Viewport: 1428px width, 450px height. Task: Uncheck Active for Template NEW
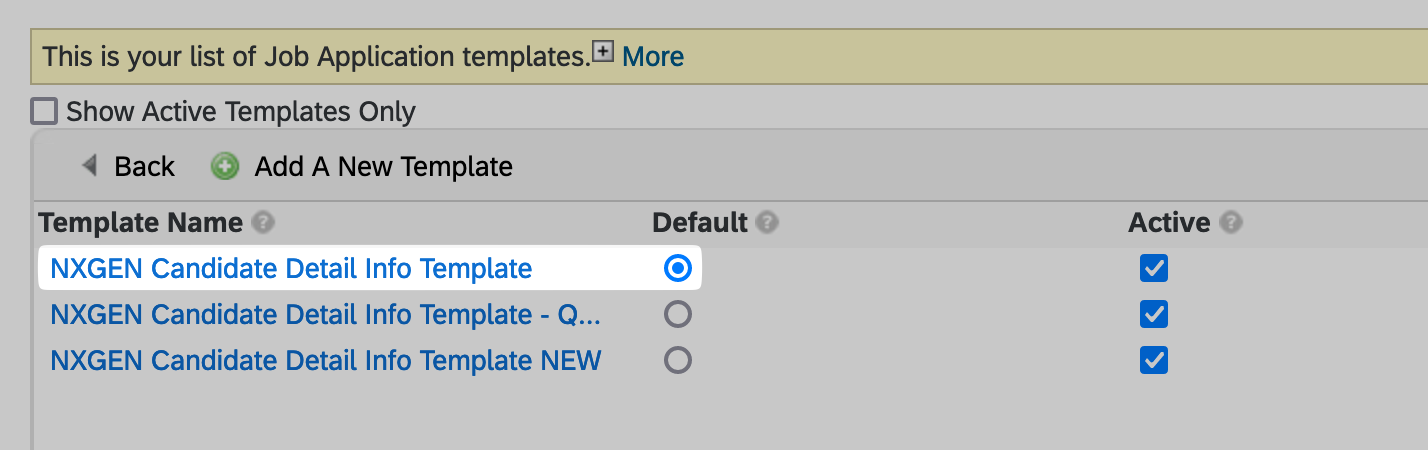click(1154, 360)
